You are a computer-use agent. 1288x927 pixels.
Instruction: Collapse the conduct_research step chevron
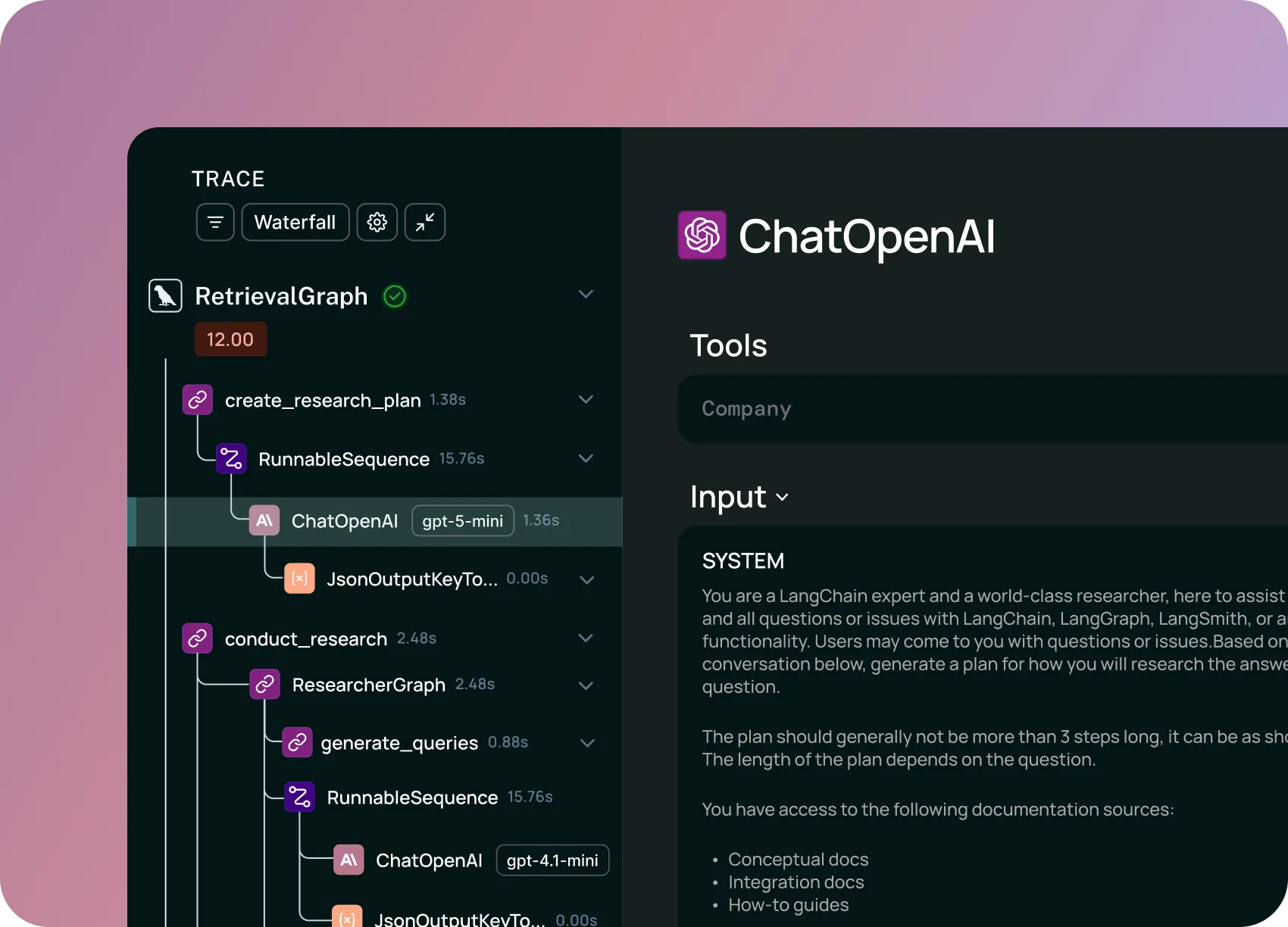point(586,638)
